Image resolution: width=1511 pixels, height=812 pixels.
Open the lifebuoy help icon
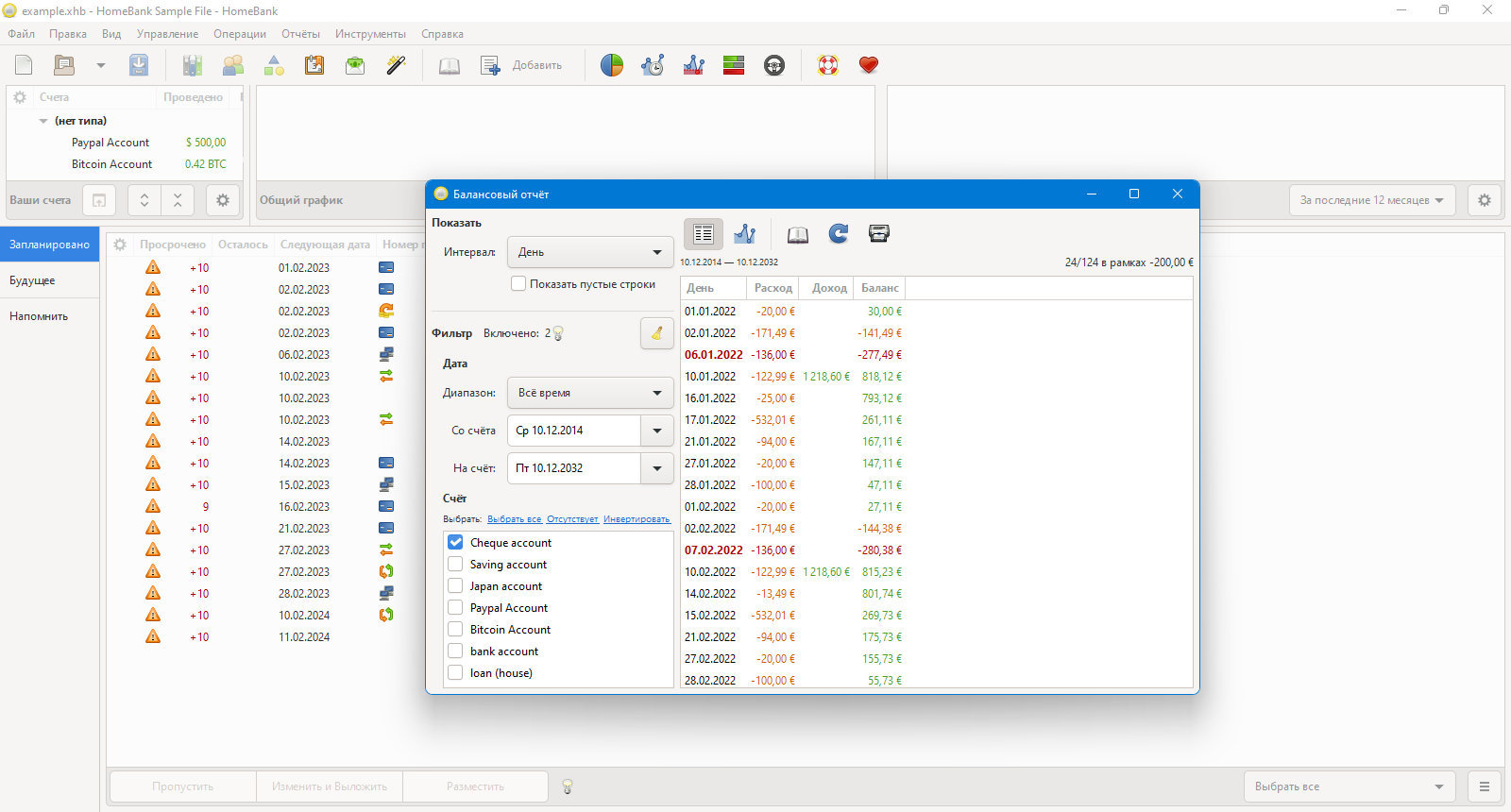pyautogui.click(x=828, y=65)
